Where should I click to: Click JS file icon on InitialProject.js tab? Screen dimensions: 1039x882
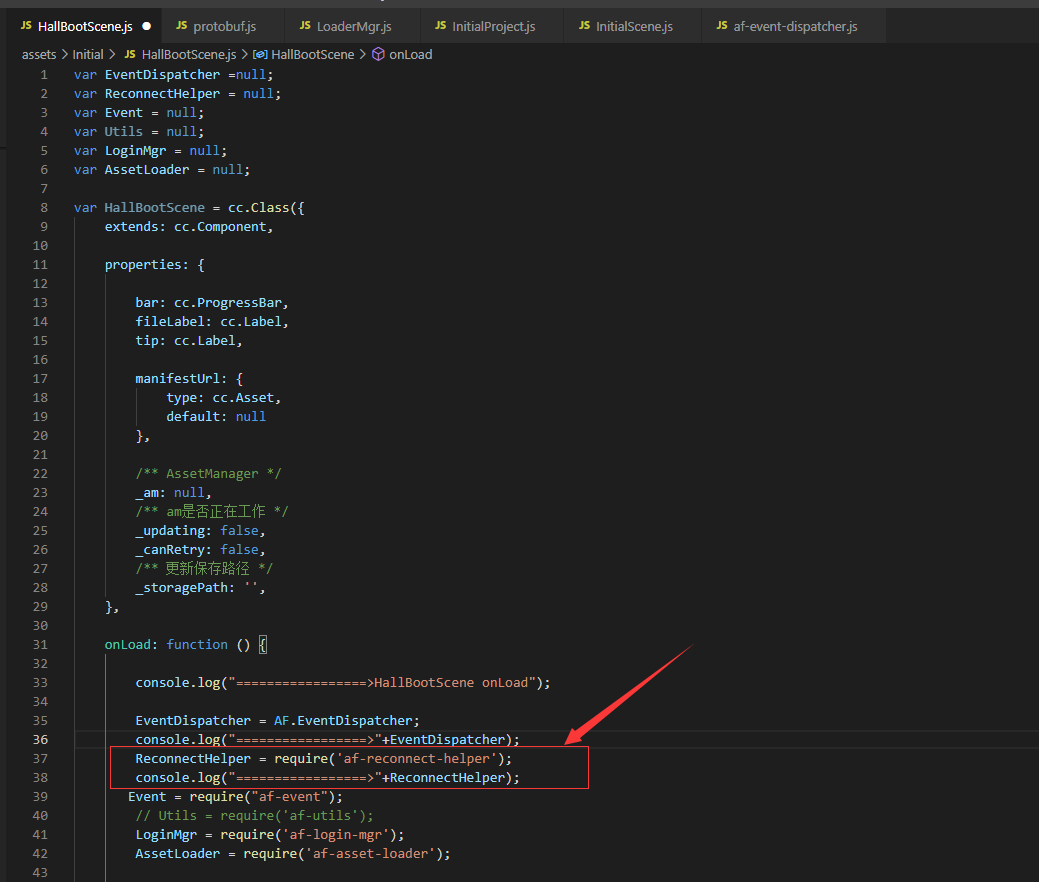coord(441,25)
